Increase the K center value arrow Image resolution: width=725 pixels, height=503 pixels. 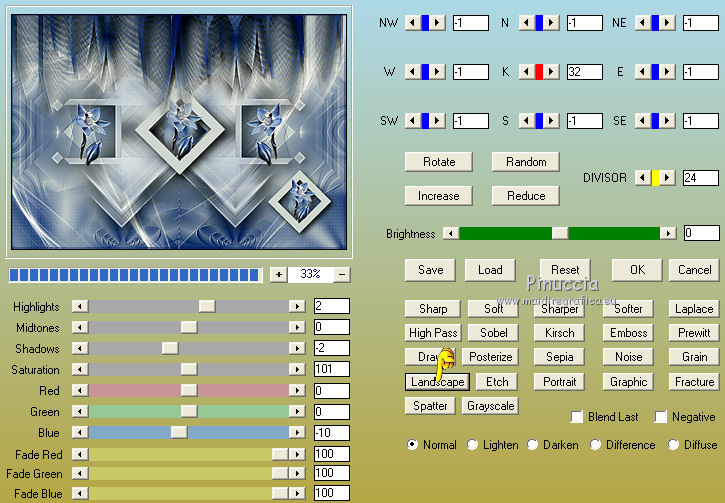551,72
